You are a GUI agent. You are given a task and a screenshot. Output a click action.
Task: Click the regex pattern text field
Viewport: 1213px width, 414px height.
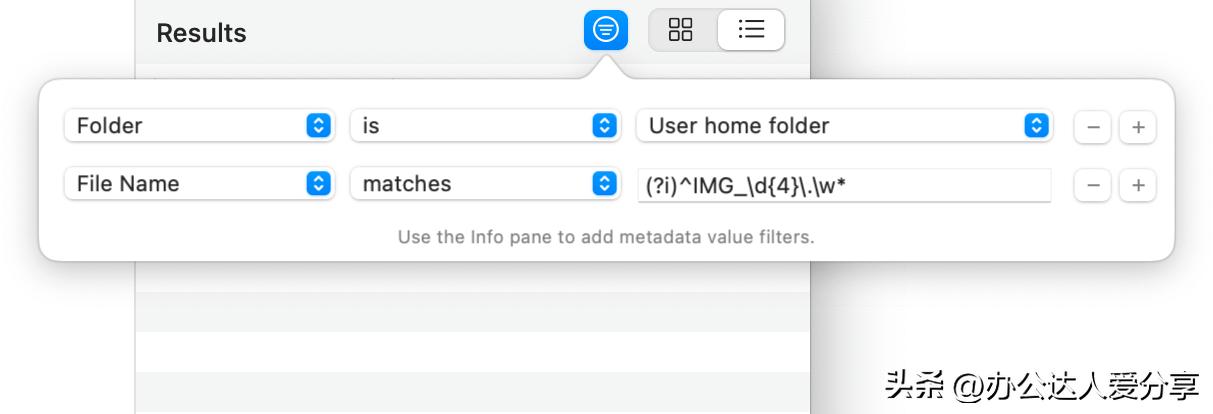coord(843,184)
